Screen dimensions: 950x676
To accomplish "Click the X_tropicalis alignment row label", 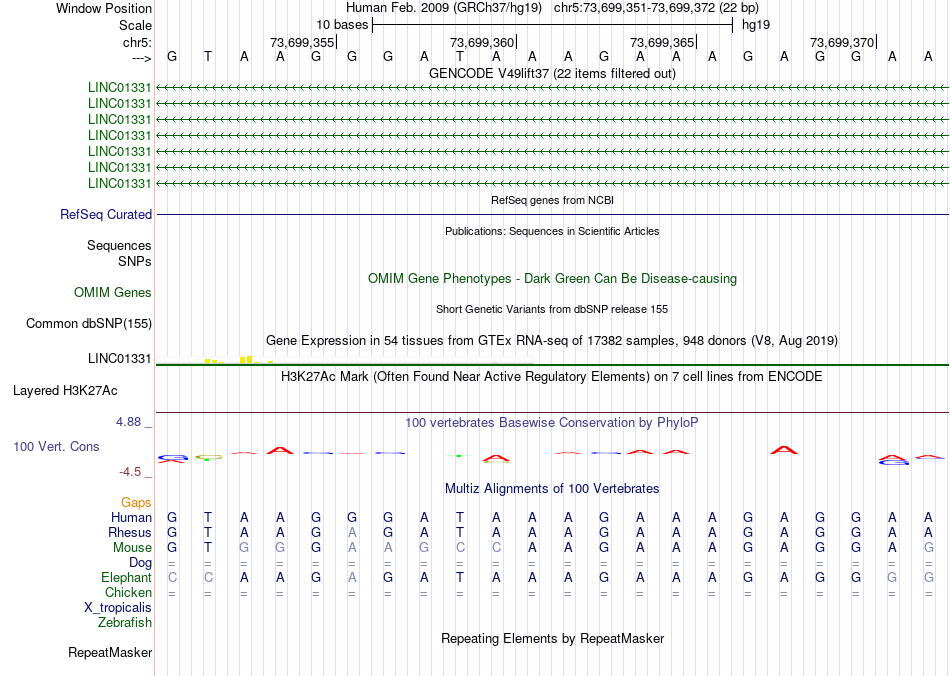I will (x=118, y=608).
